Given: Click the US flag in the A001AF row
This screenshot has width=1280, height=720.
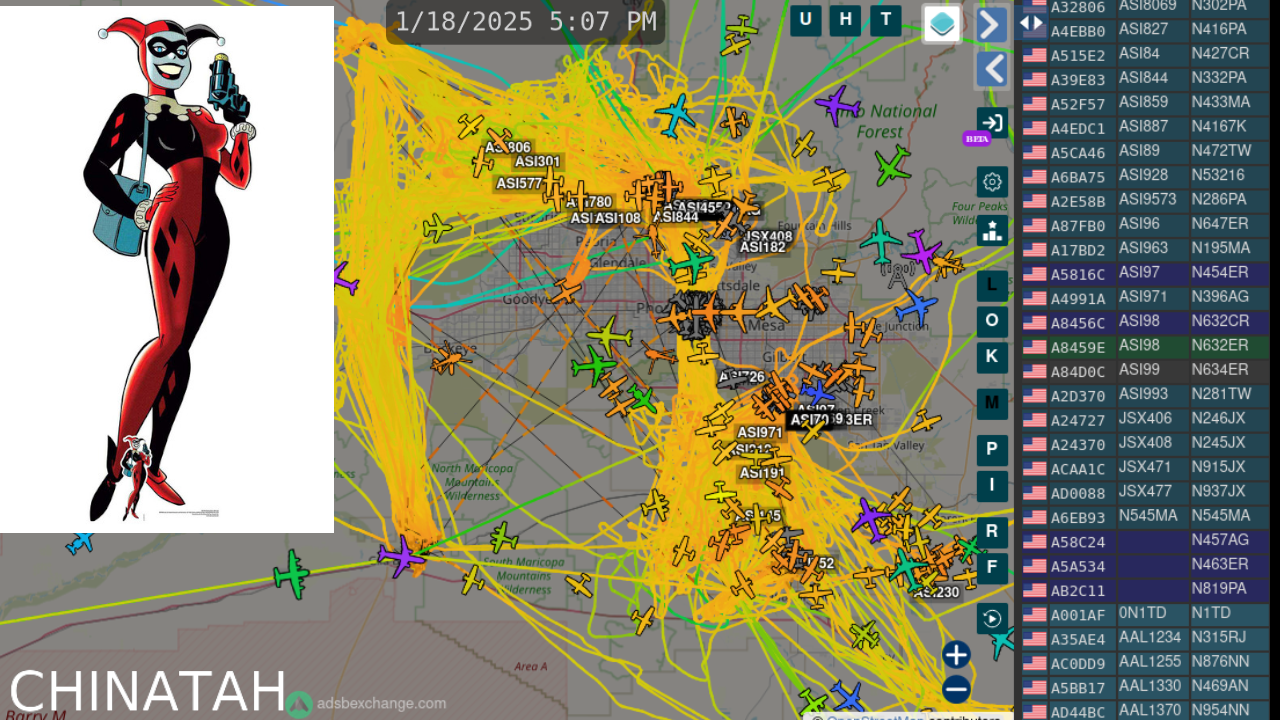Looking at the screenshot, I should coord(1034,615).
